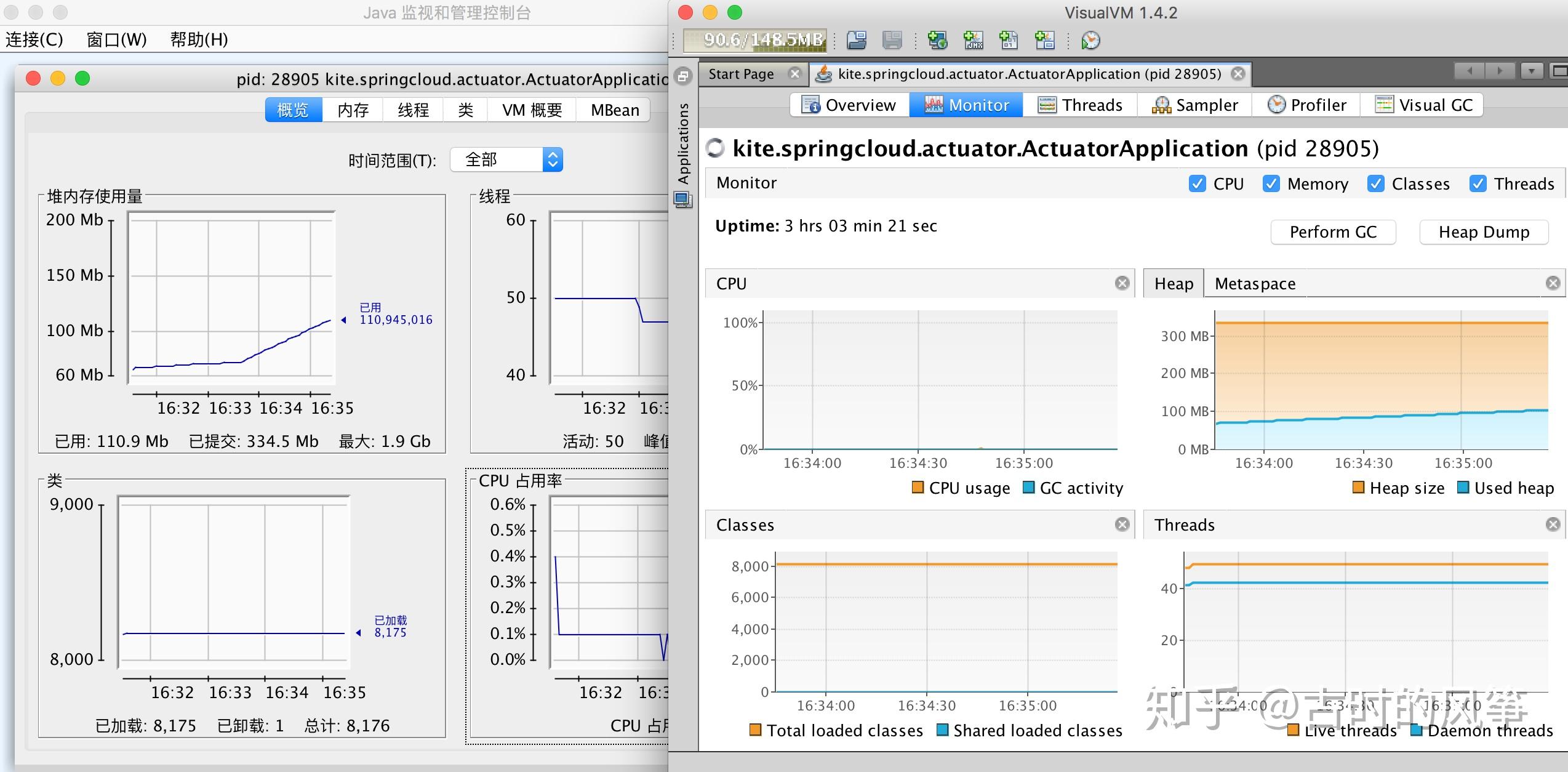This screenshot has width=1568, height=772.
Task: Click the Perform GC button
Action: (1333, 232)
